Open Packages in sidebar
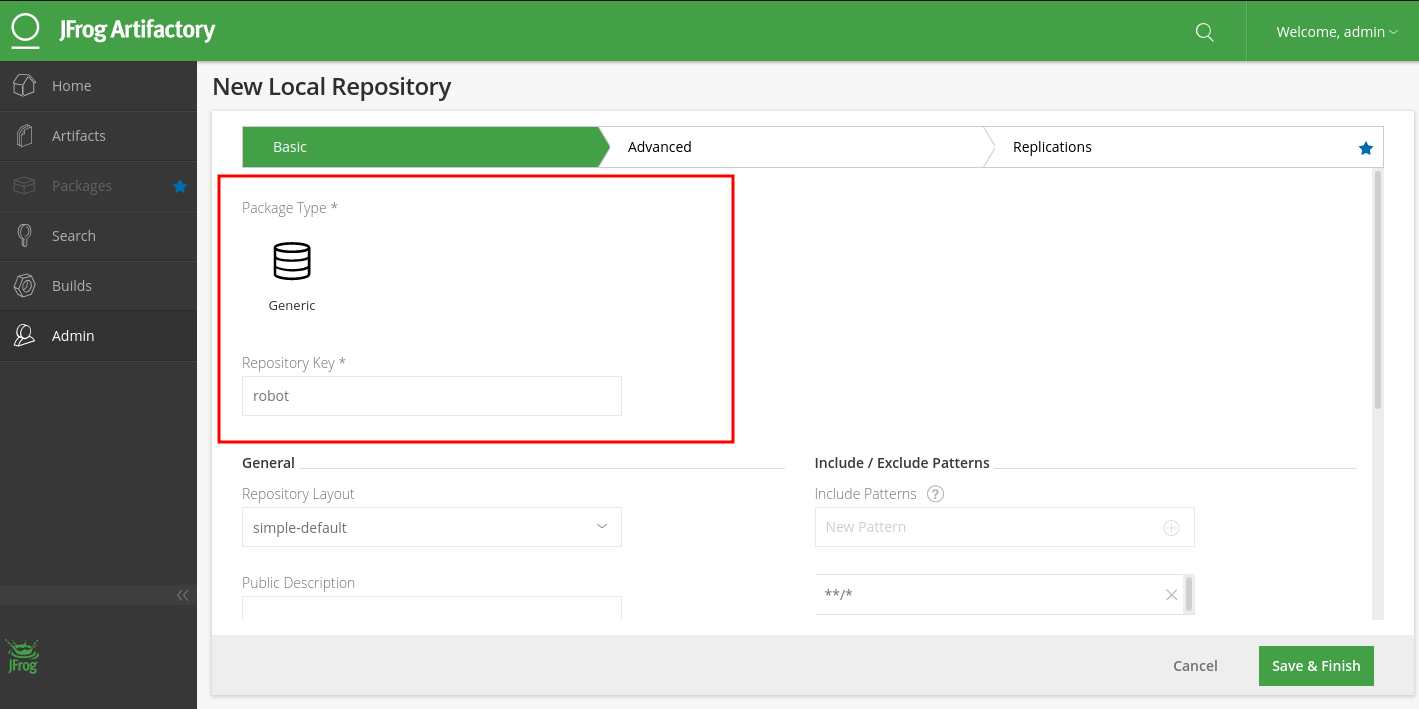 pos(98,186)
